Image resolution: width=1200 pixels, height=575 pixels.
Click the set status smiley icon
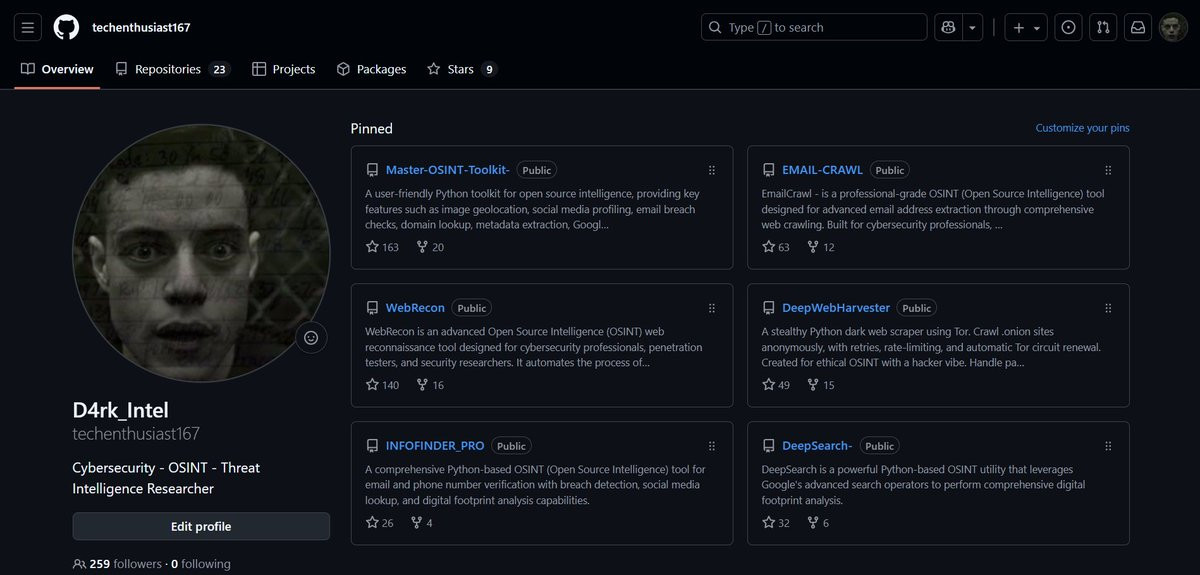(311, 338)
